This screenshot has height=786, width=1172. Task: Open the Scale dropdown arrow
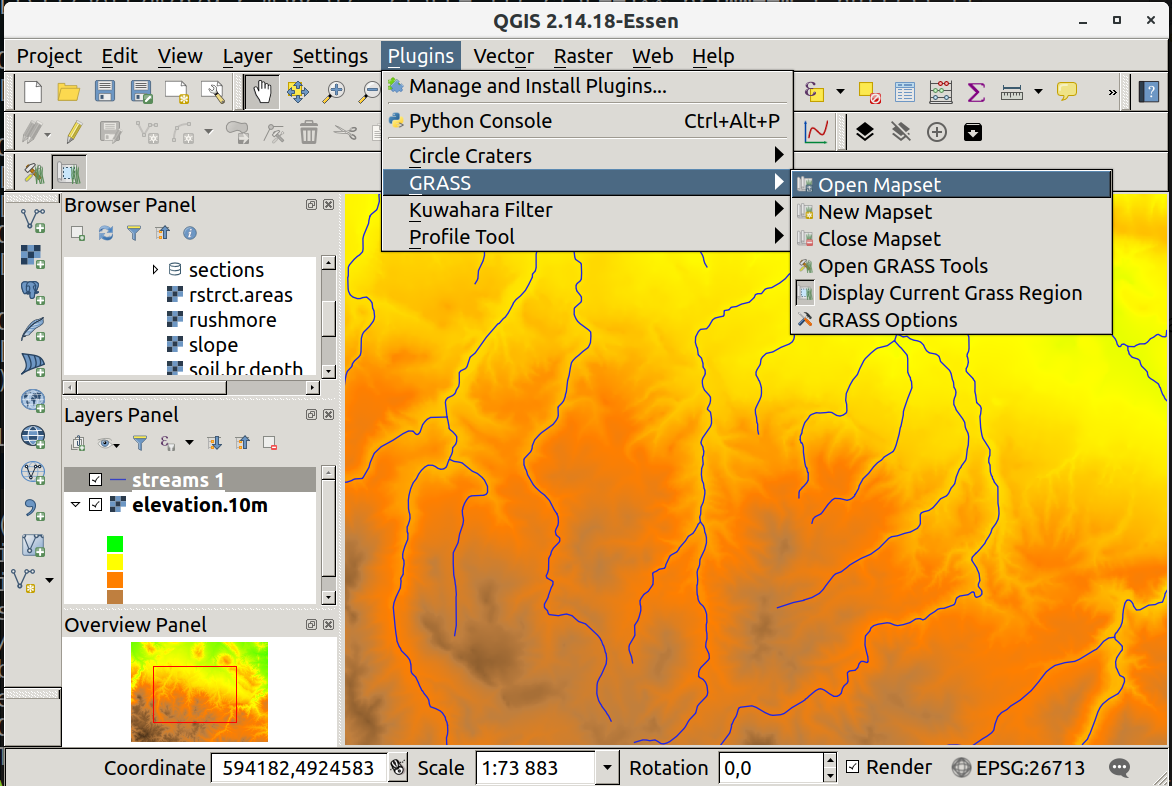607,767
